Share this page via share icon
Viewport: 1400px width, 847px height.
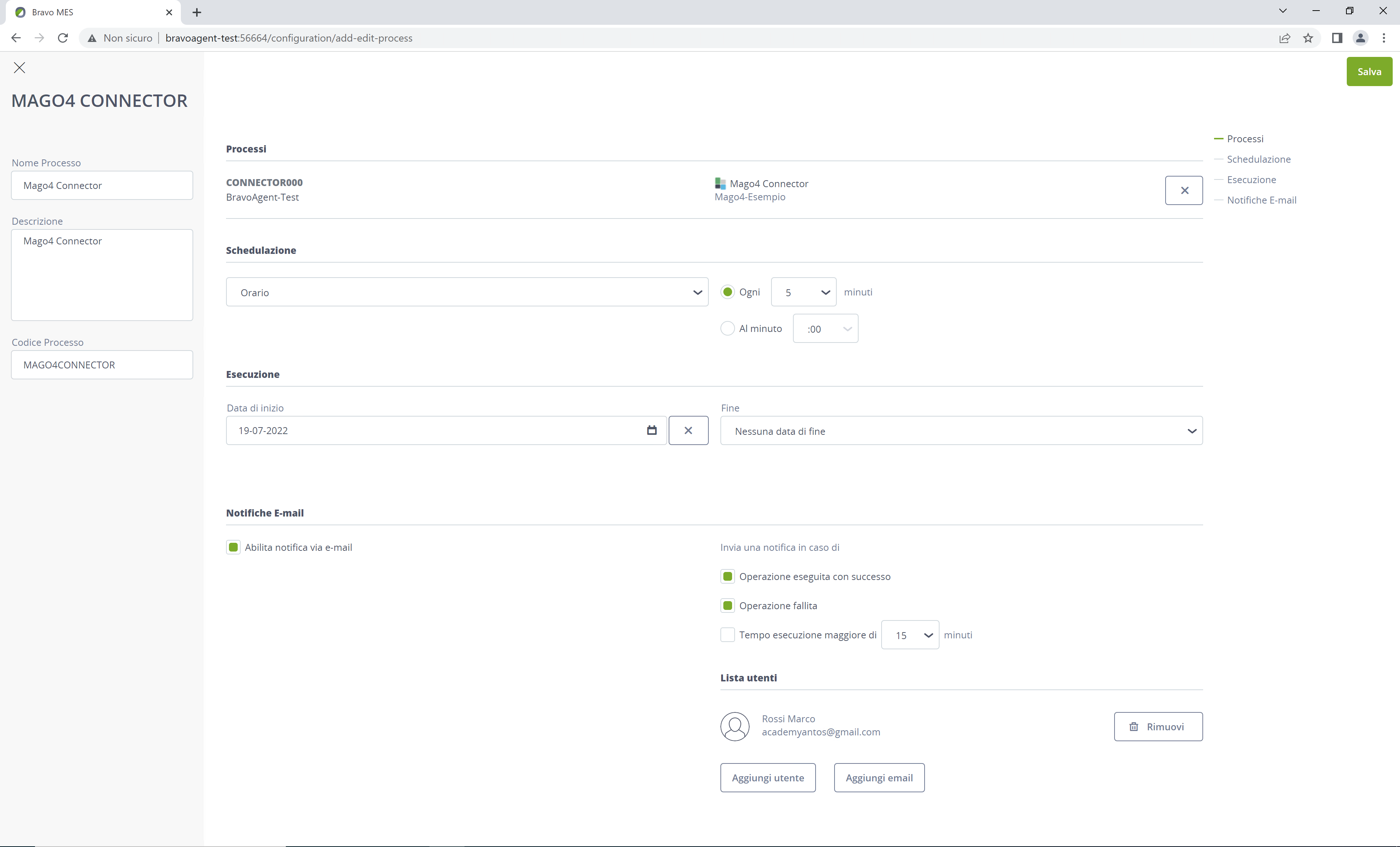(x=1285, y=38)
